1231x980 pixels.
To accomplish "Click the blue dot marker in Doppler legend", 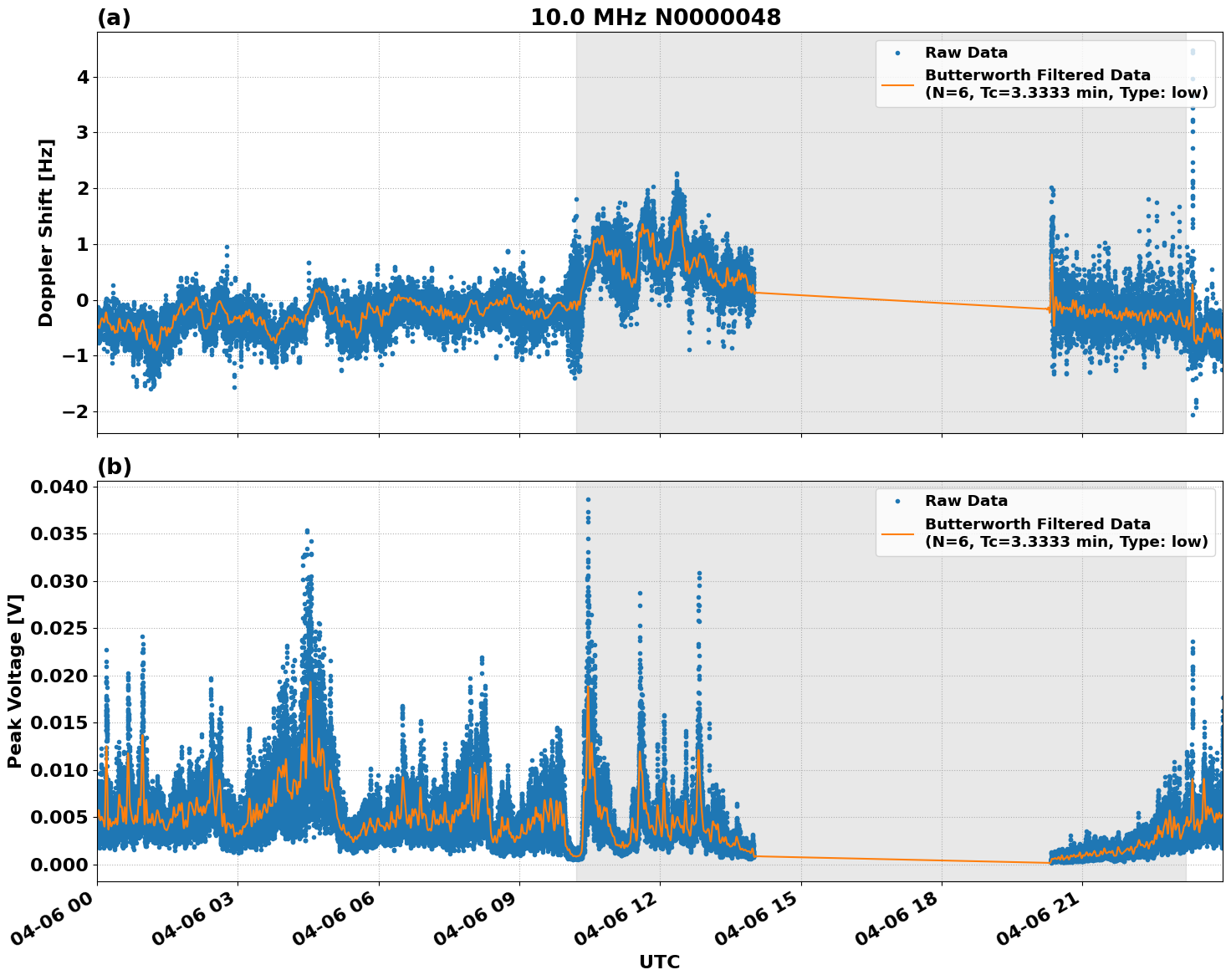I will click(x=897, y=53).
